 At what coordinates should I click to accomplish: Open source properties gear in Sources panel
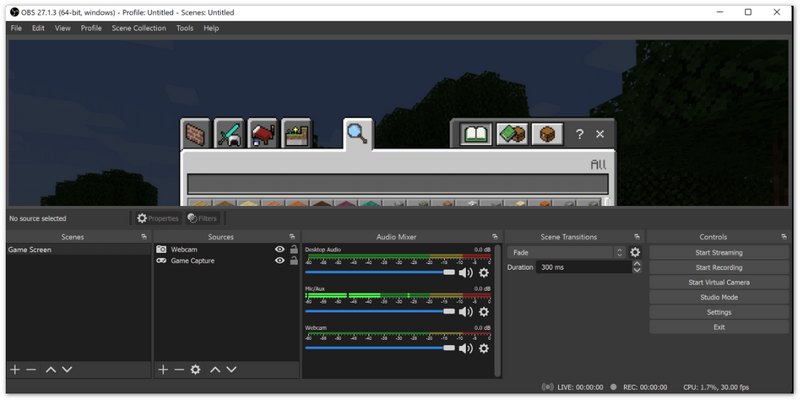click(x=196, y=370)
